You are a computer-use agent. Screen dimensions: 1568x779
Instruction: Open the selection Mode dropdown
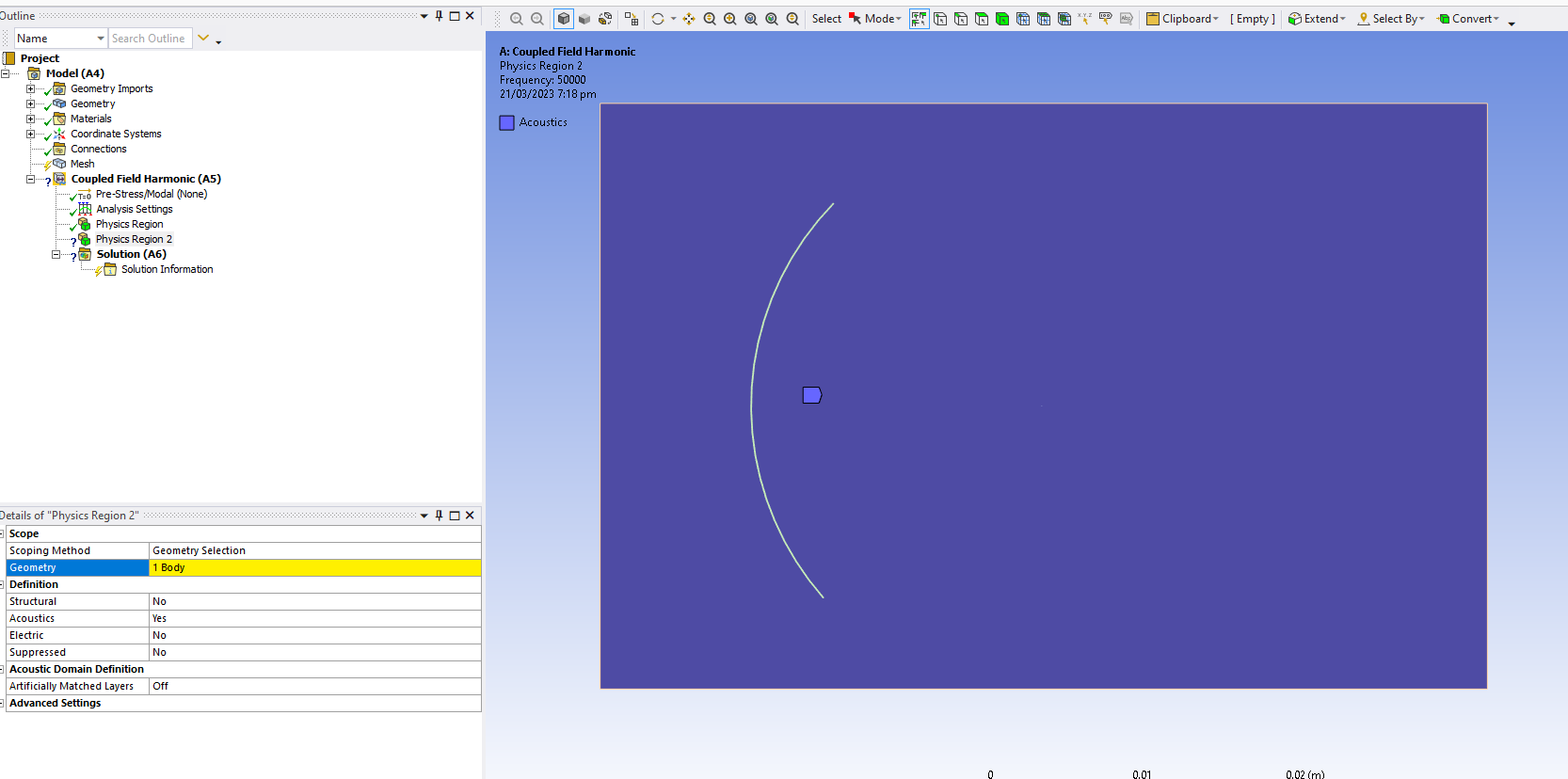pos(875,19)
